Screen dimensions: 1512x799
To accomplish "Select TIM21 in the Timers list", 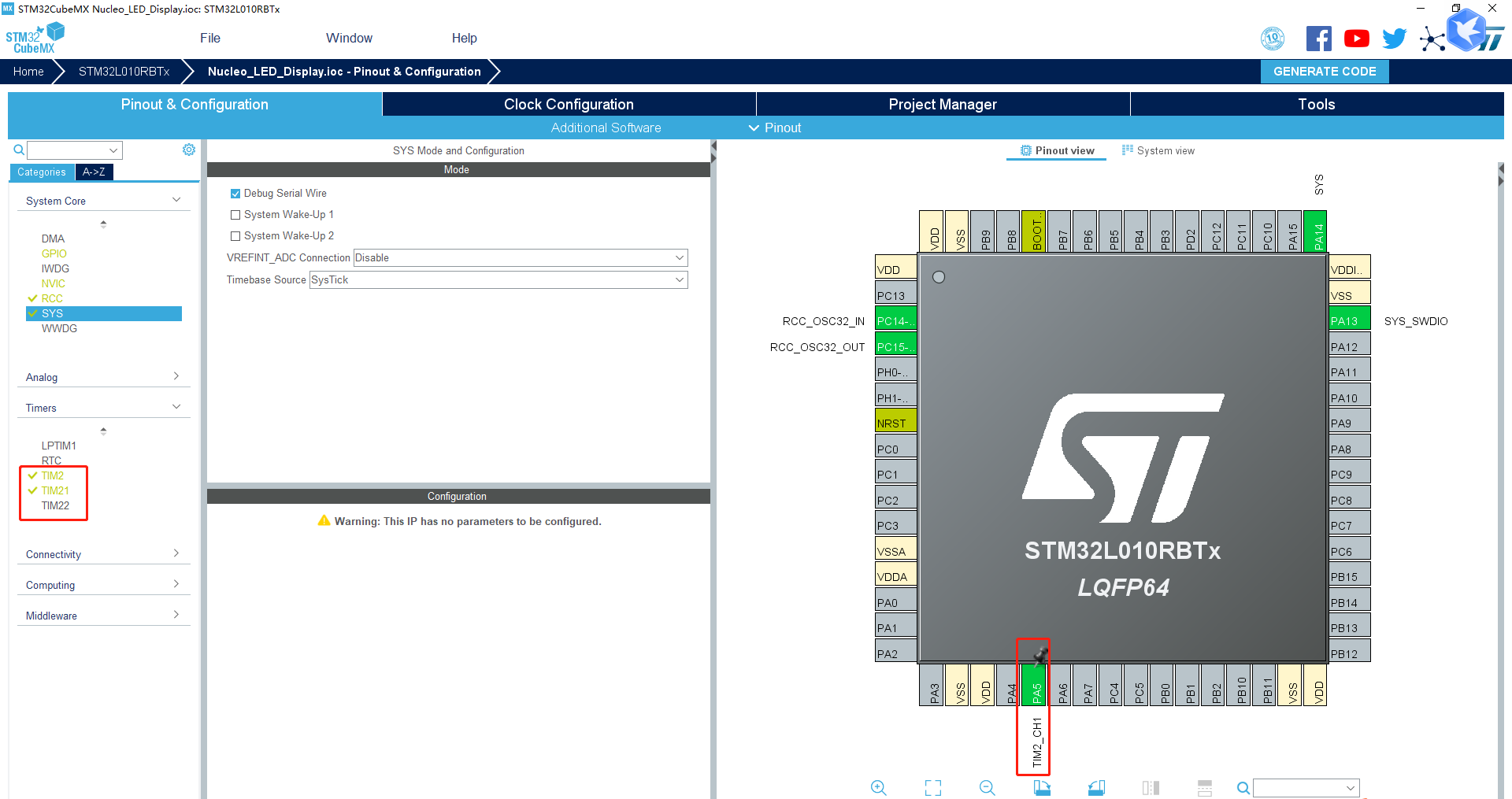I will (55, 490).
